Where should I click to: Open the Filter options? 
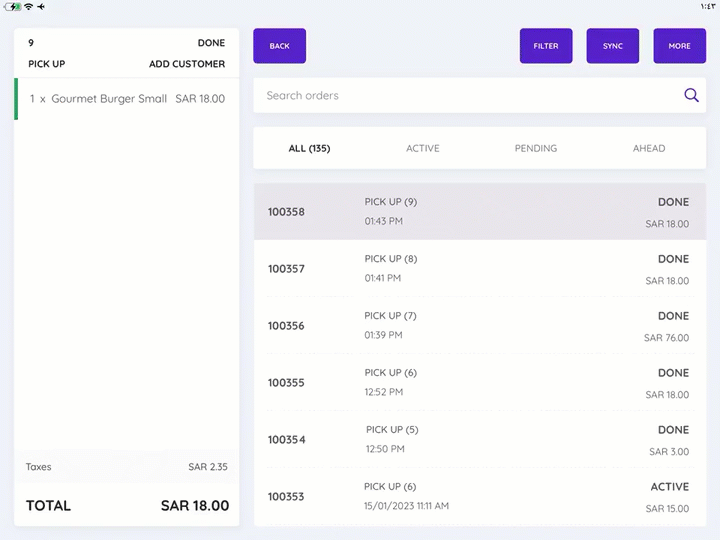point(546,46)
